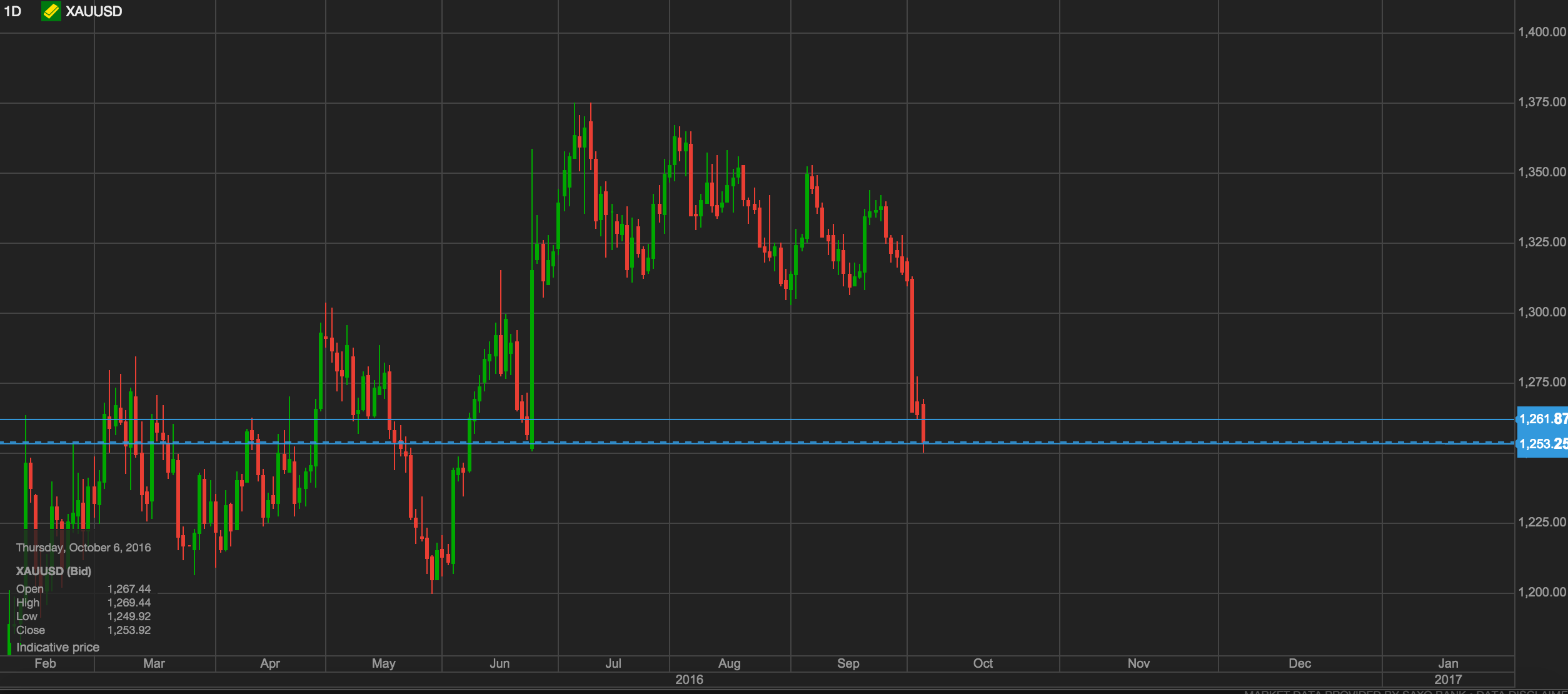The image size is (1568, 694).
Task: Select the 1,253.25 price level tag
Action: point(1542,444)
